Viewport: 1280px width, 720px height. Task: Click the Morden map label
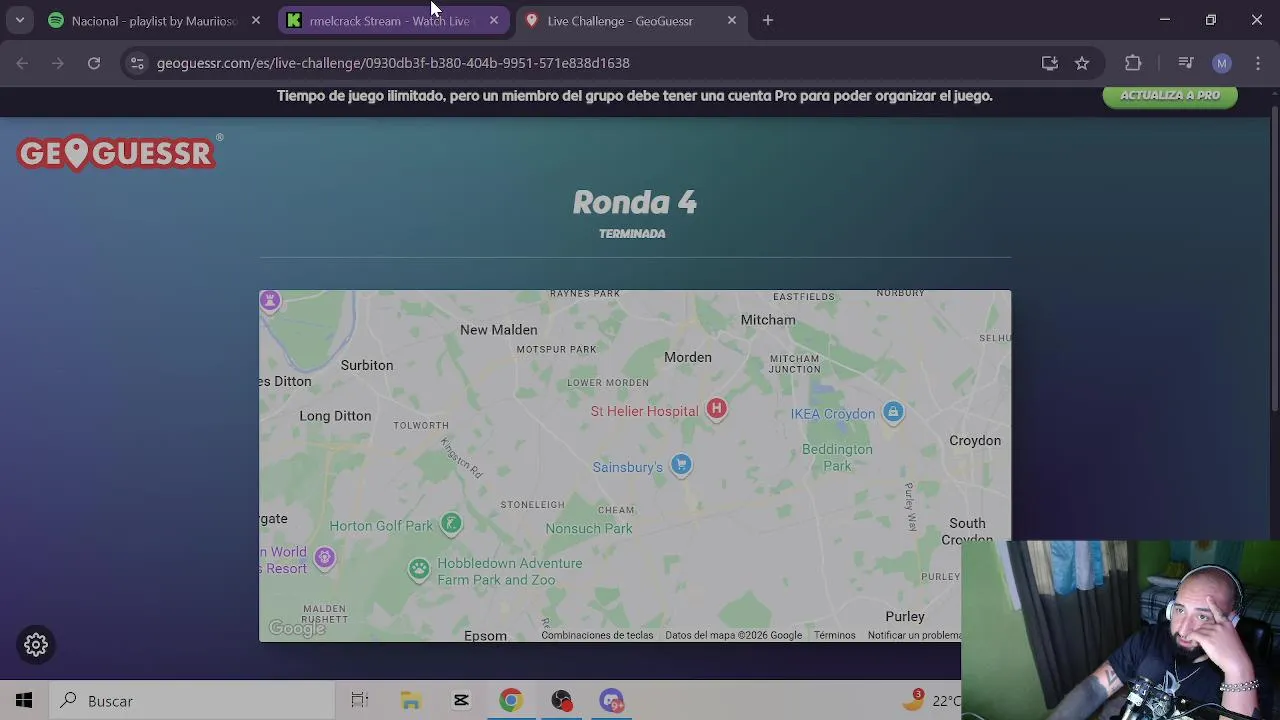pos(688,357)
